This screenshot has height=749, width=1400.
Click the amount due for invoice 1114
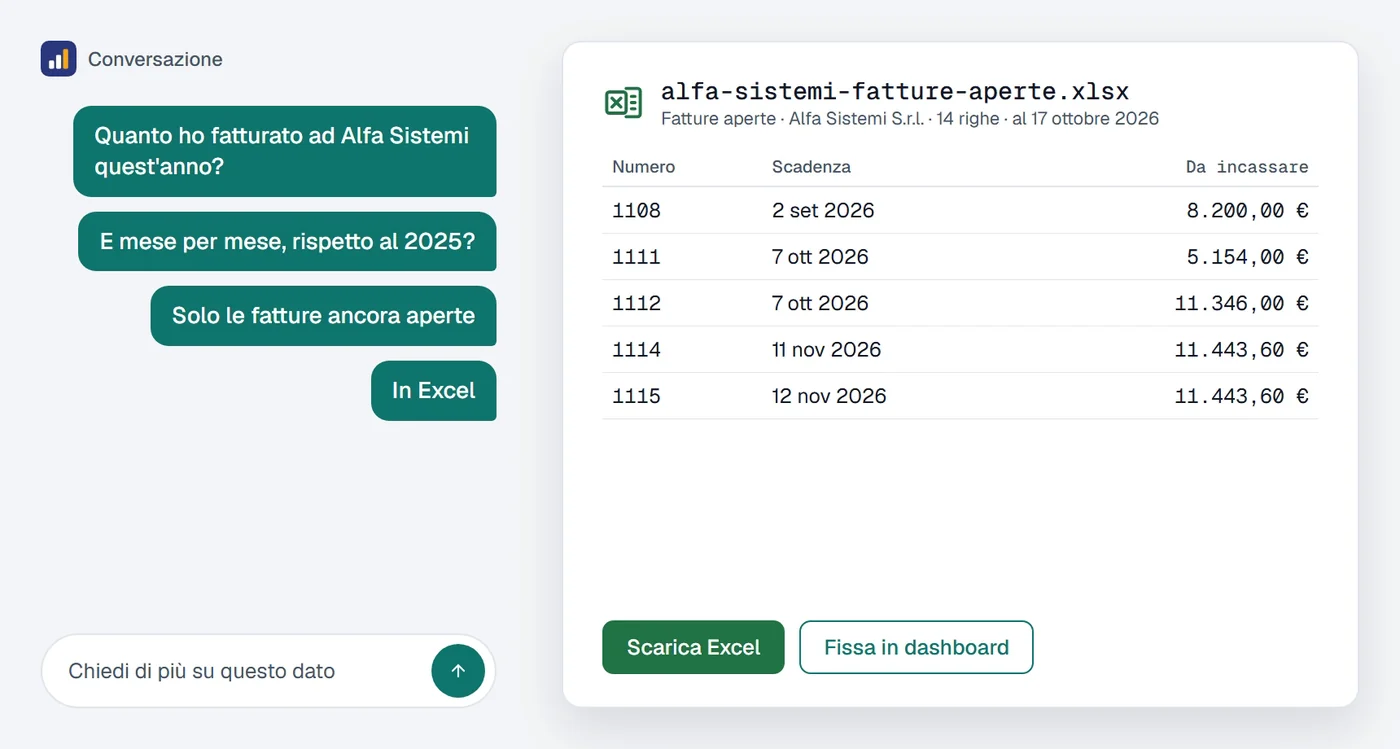pyautogui.click(x=1242, y=350)
